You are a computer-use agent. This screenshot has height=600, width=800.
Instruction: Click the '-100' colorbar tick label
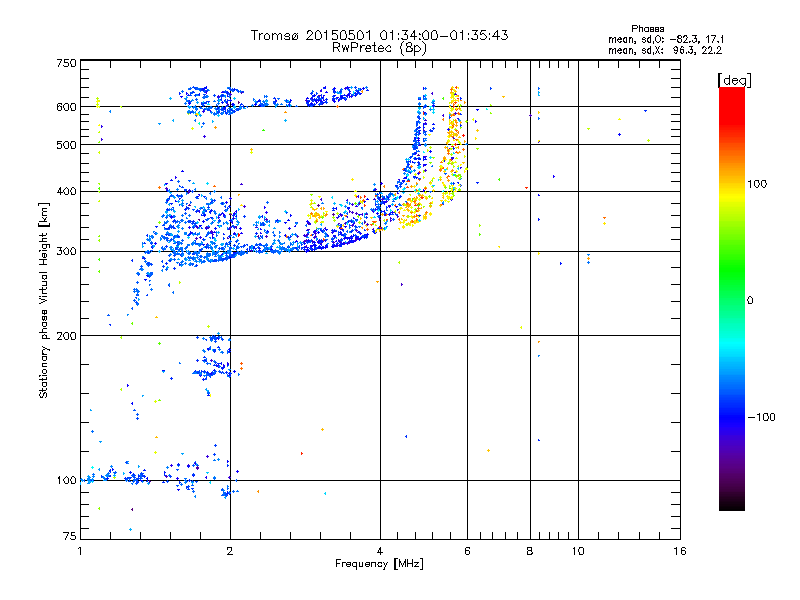[x=761, y=417]
